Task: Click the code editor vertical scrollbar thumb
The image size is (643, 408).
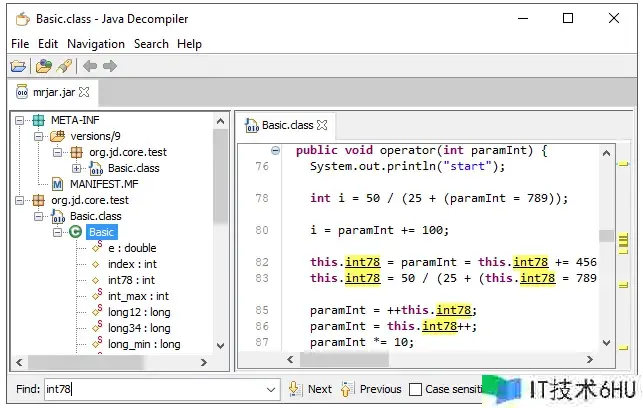Action: [x=606, y=236]
